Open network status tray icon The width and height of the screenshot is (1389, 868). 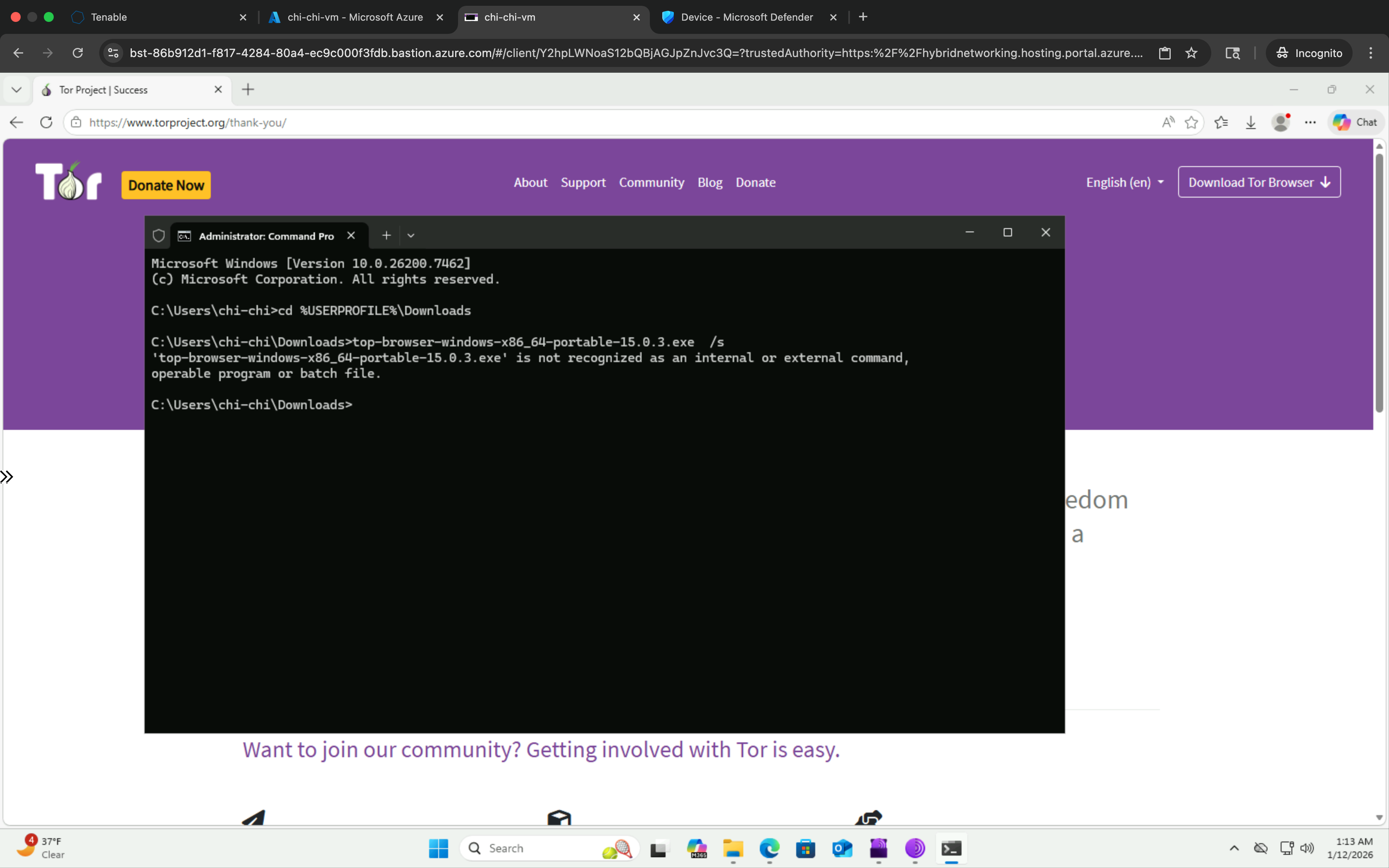pyautogui.click(x=1287, y=848)
